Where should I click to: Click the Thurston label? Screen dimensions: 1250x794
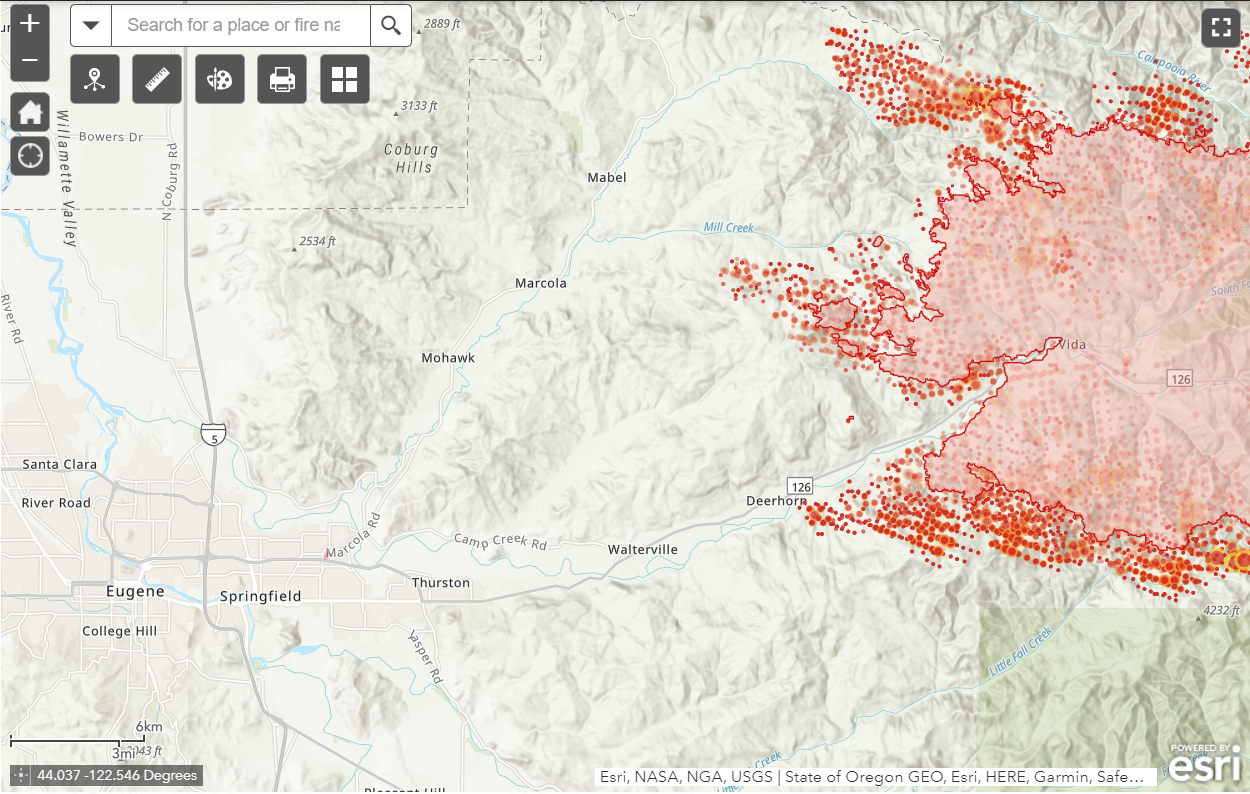(441, 582)
